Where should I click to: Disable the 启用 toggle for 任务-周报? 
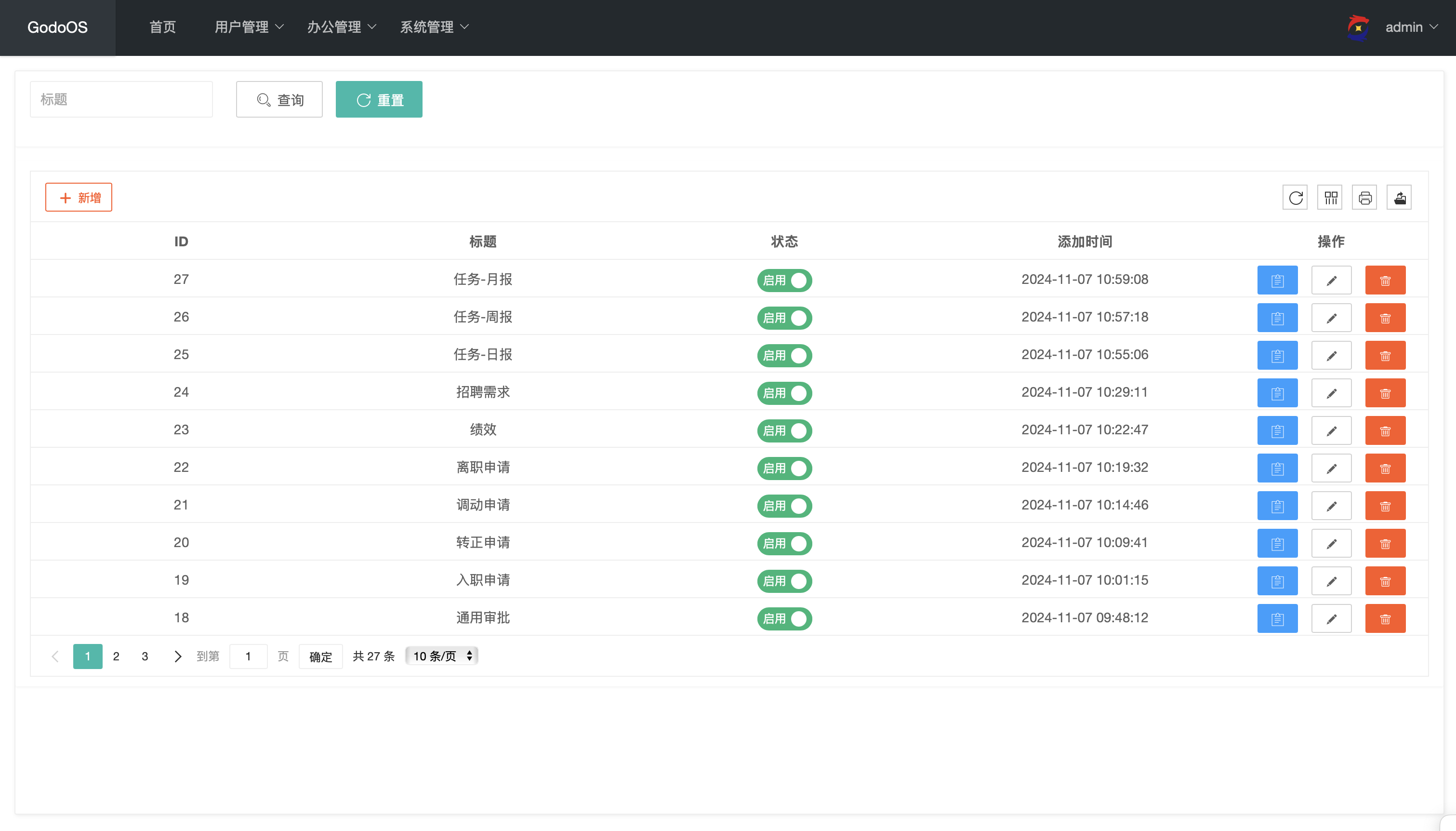click(x=784, y=318)
